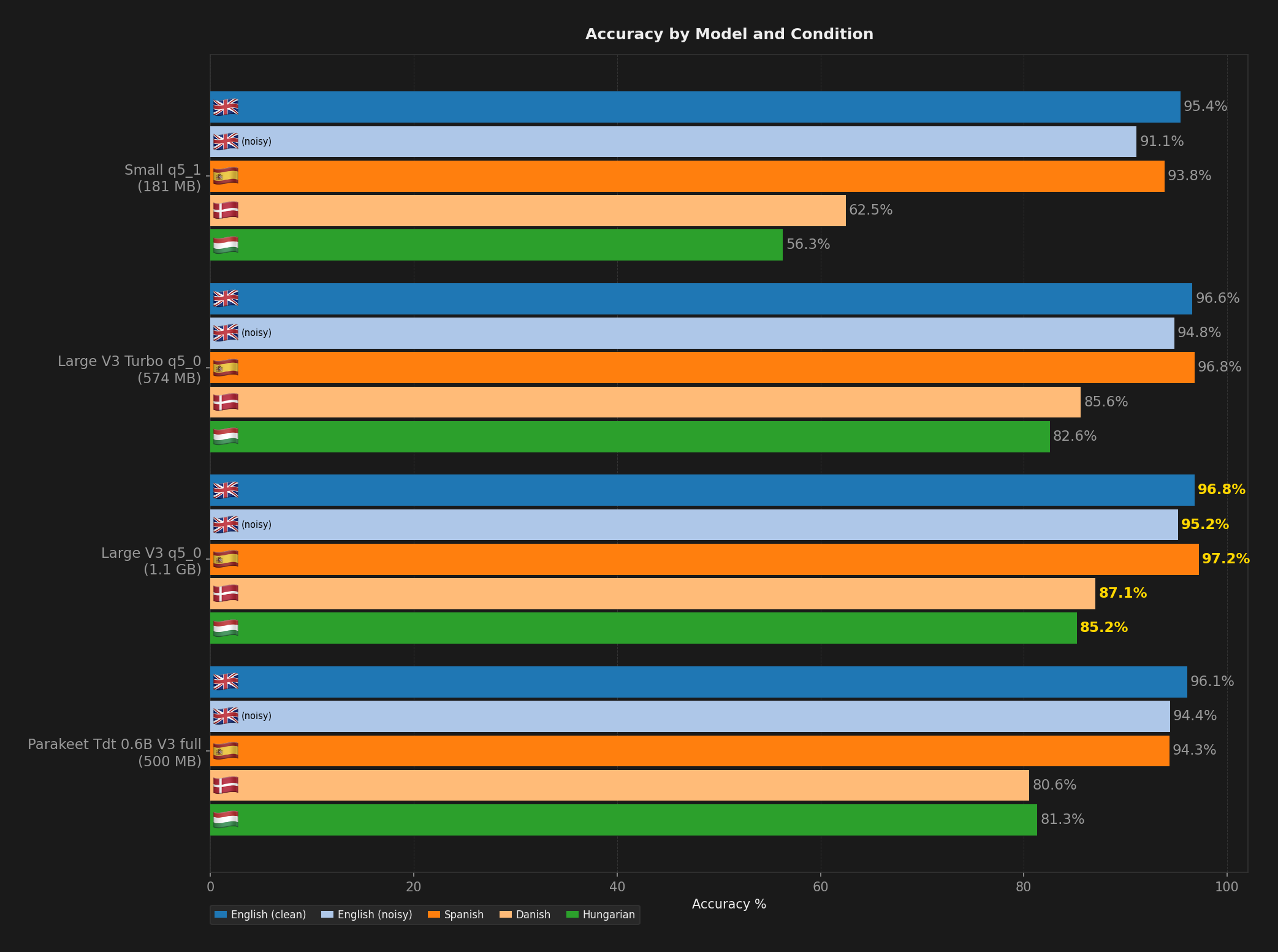Click the 56.3% value label
This screenshot has width=1278, height=952.
[x=808, y=245]
